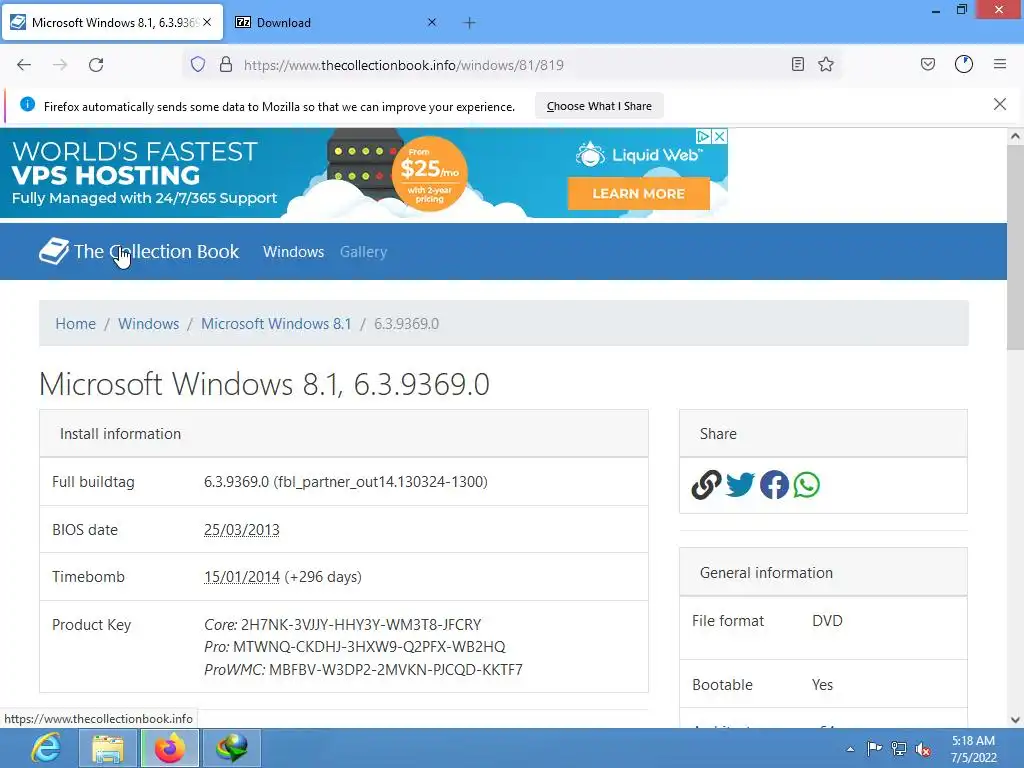This screenshot has height=768, width=1024.
Task: Close the Microsoft Windows 8.1 tab
Action: point(207,22)
